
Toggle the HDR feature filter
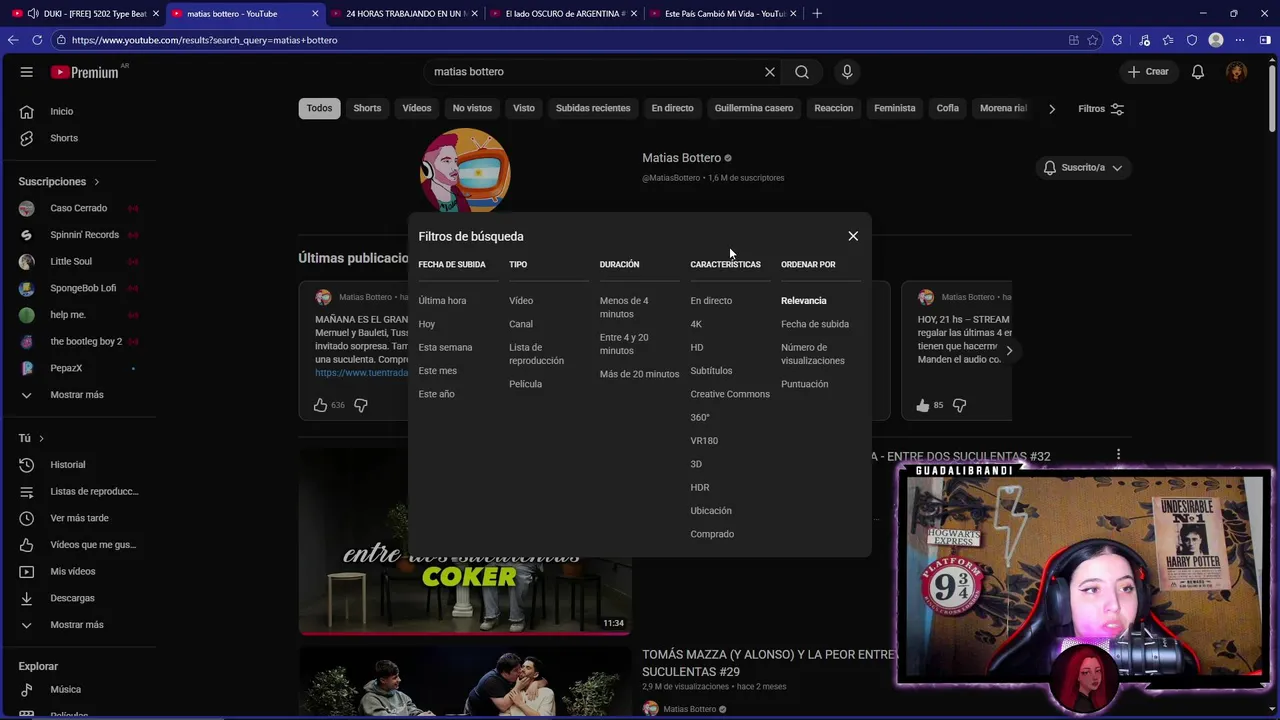pos(700,488)
